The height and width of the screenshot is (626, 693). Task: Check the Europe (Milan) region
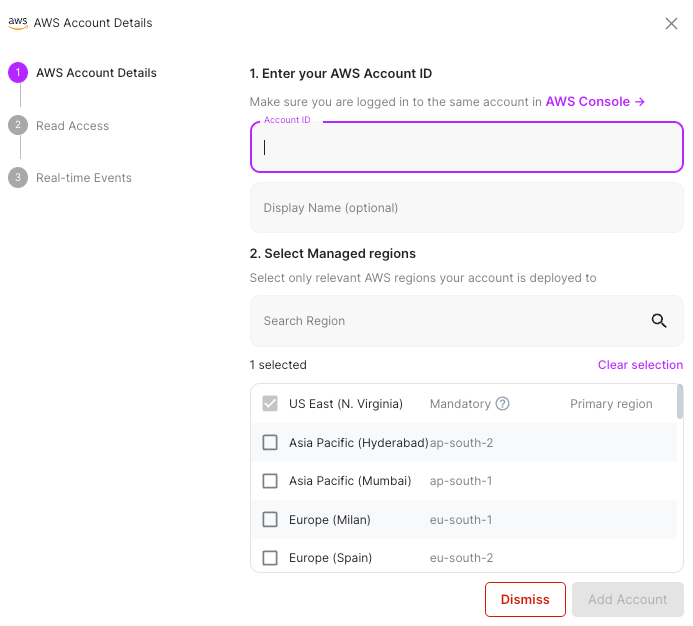270,520
